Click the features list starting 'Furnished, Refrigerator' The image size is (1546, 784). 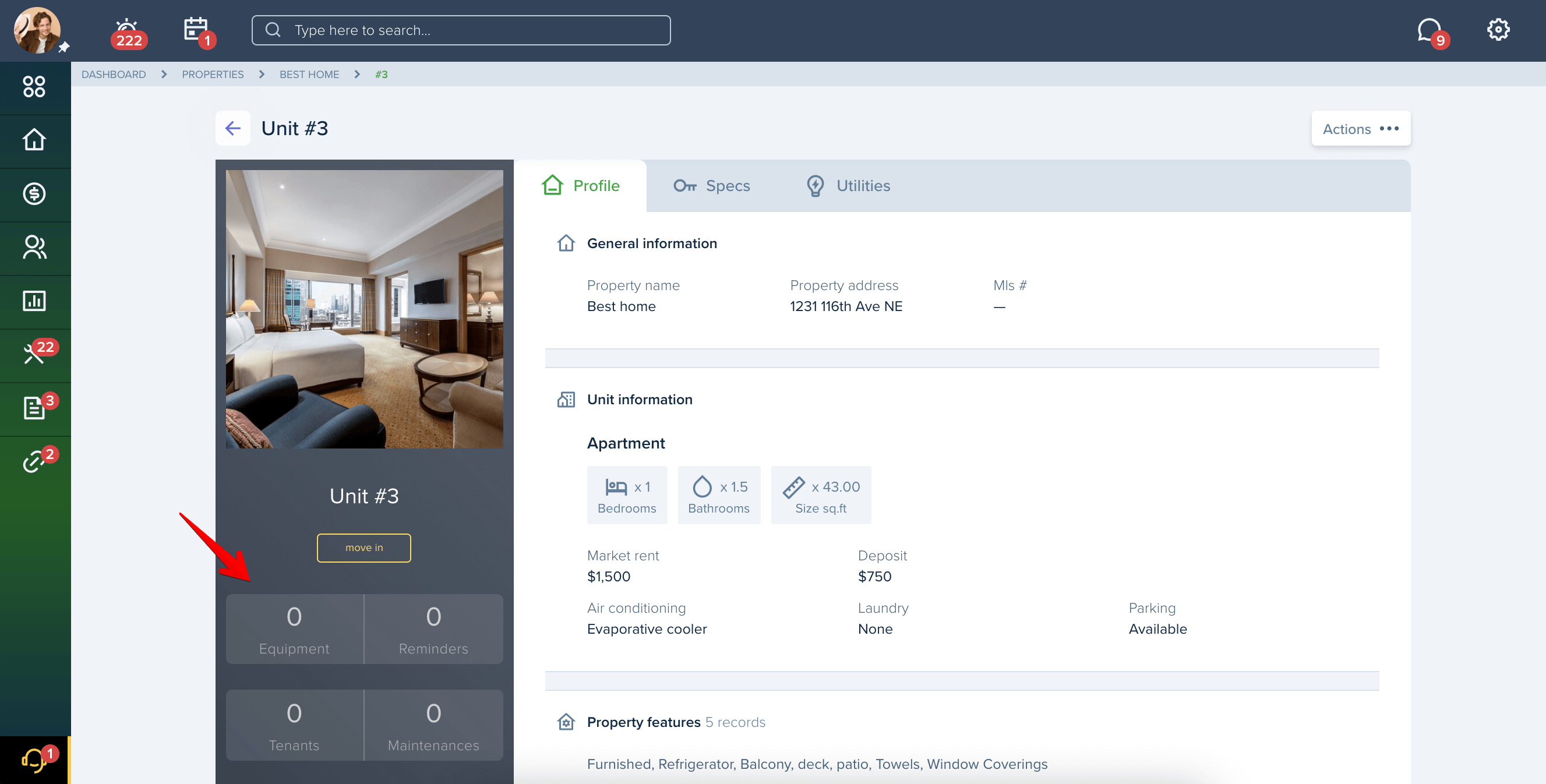[x=817, y=764]
